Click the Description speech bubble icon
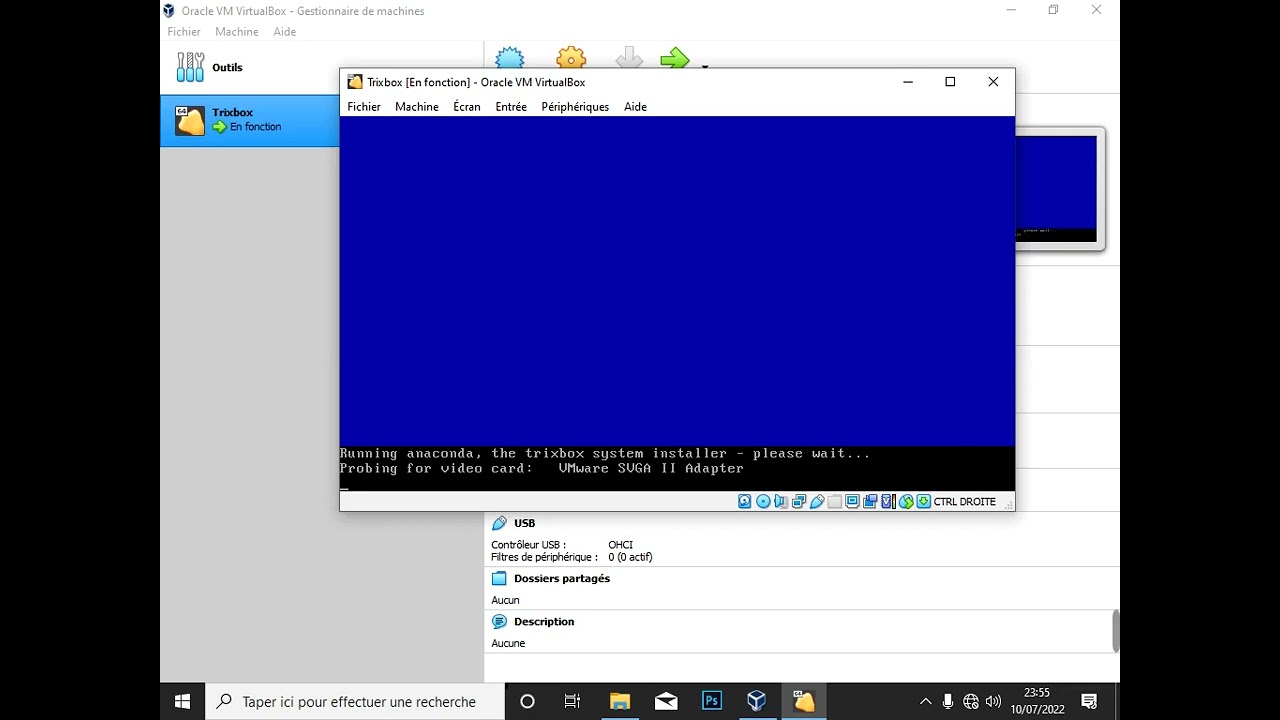Screen dimensions: 1280x720 click(x=499, y=621)
